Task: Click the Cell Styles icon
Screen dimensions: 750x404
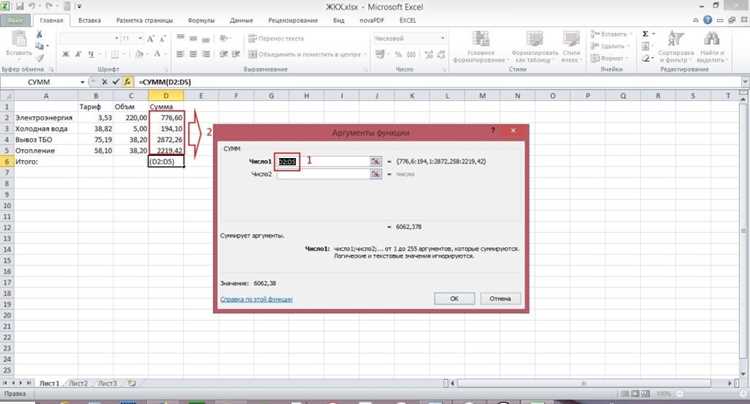Action: tap(571, 39)
